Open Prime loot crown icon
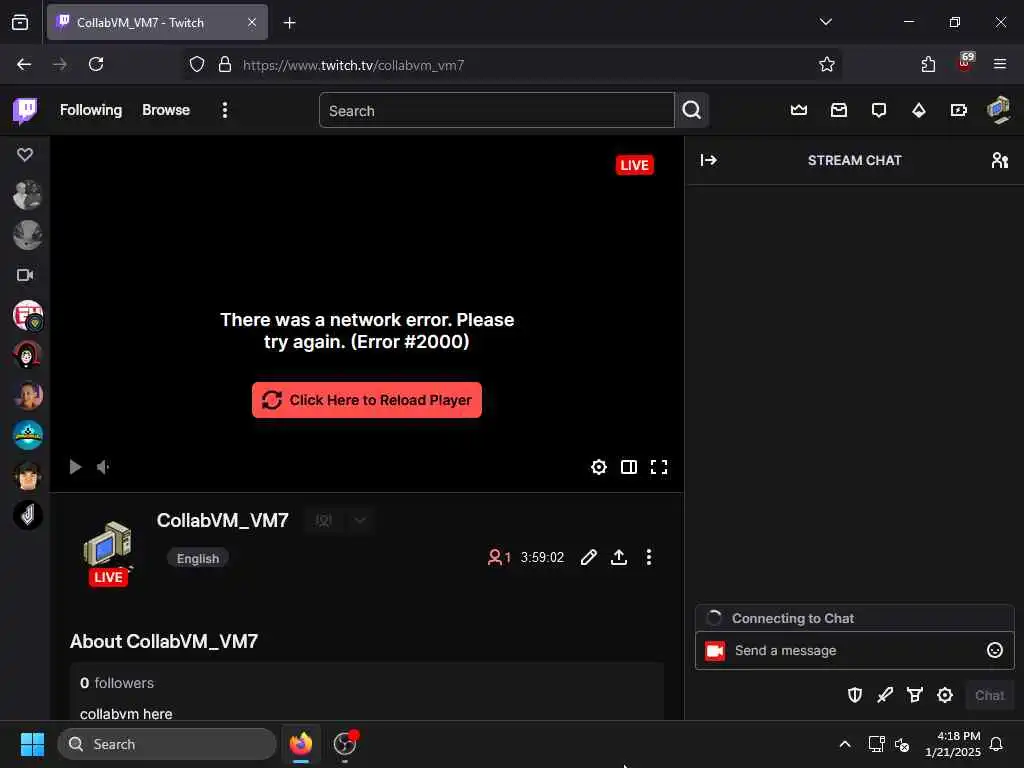This screenshot has height=768, width=1024. pyautogui.click(x=799, y=110)
